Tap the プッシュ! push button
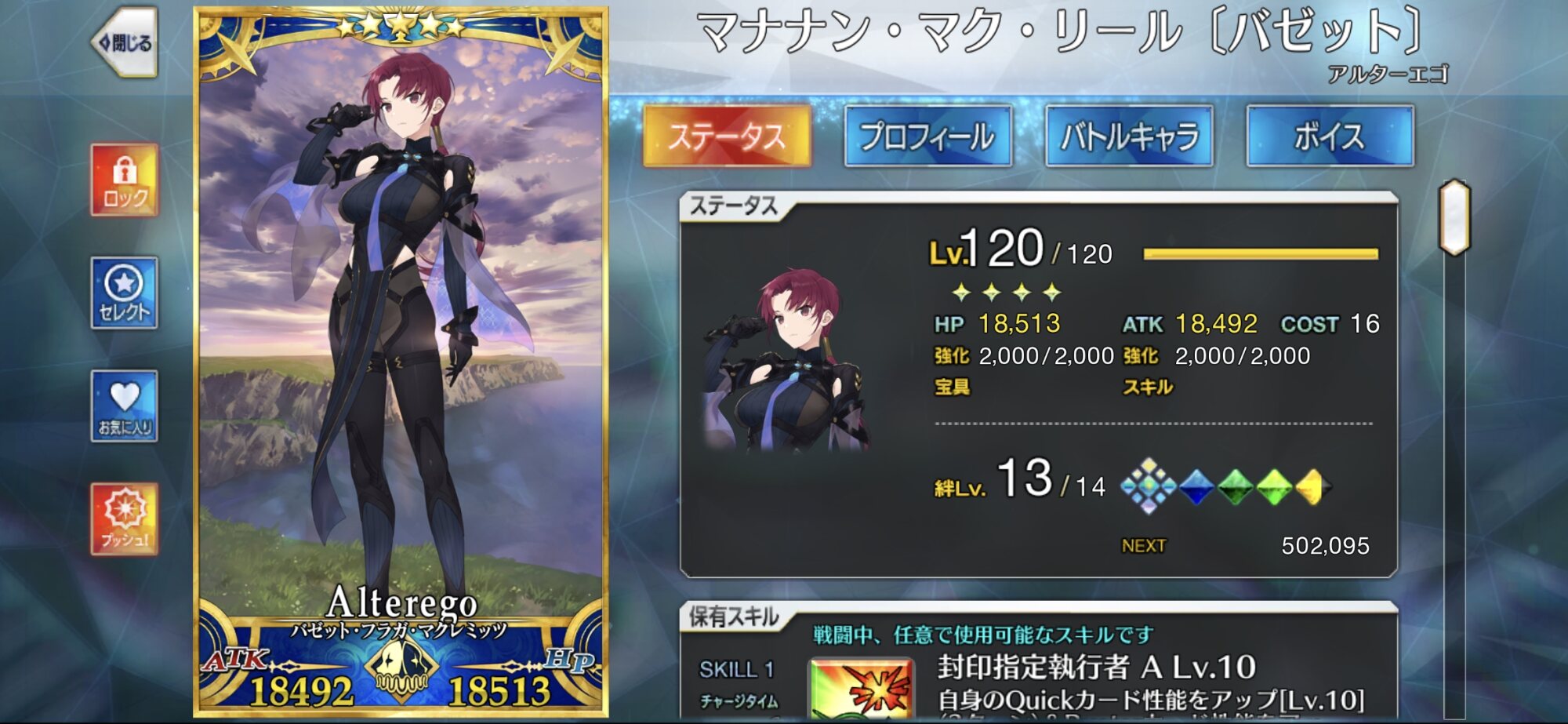 (125, 518)
